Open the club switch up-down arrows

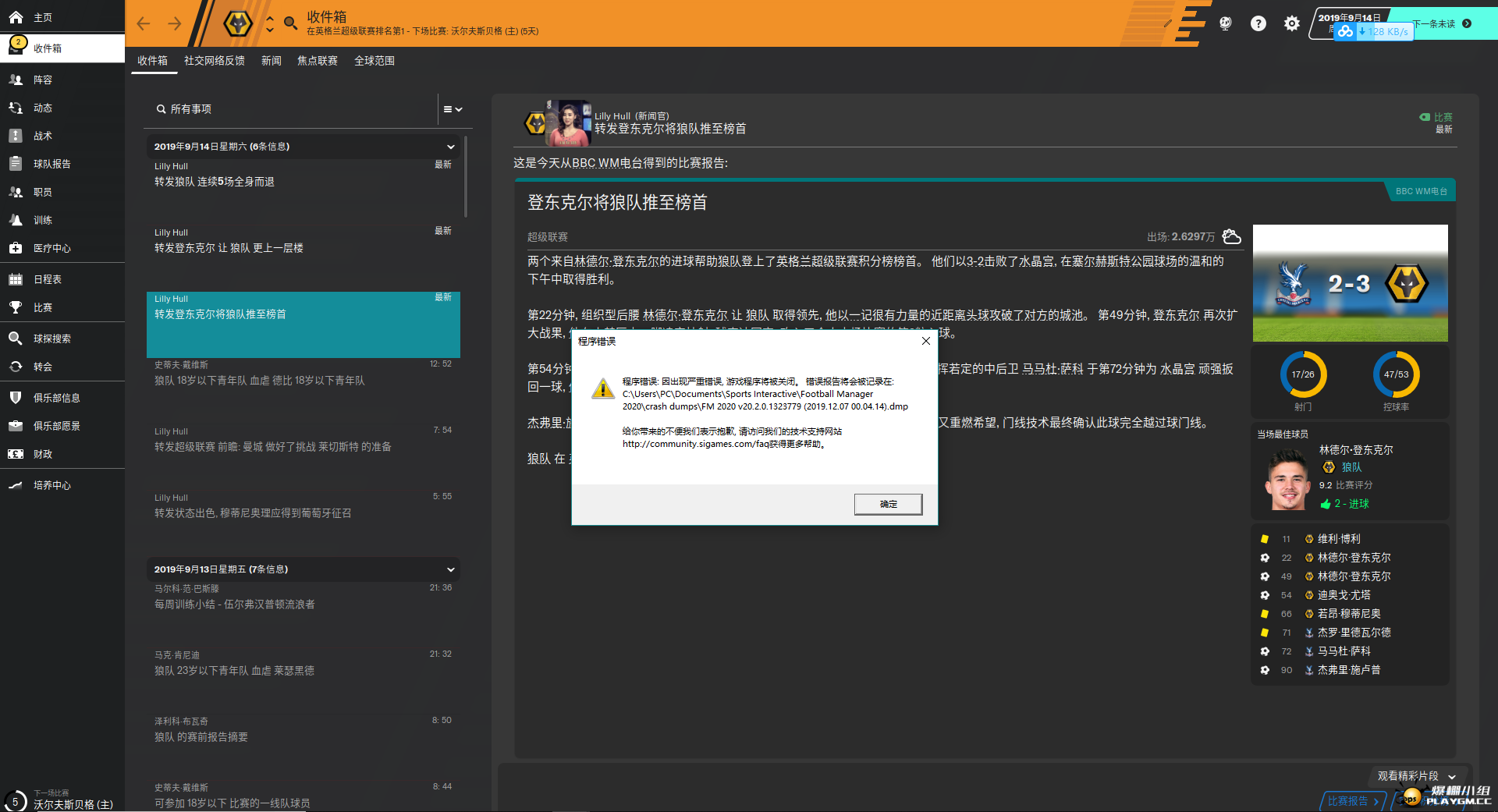point(270,23)
